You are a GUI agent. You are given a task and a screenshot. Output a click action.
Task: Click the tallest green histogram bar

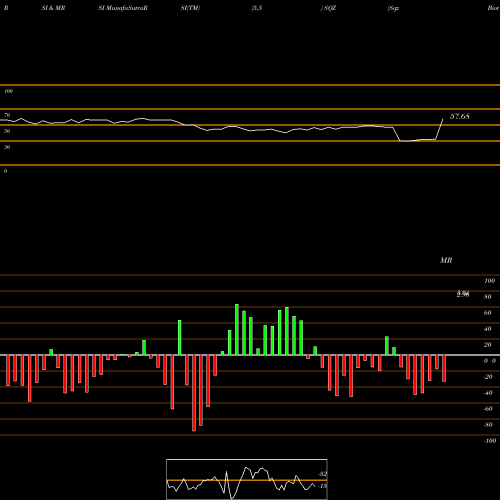point(237,329)
